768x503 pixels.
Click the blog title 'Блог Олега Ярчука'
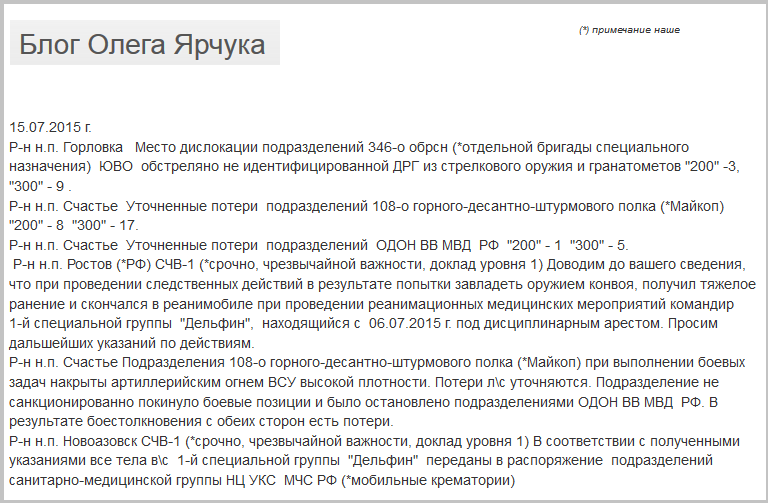coord(142,45)
